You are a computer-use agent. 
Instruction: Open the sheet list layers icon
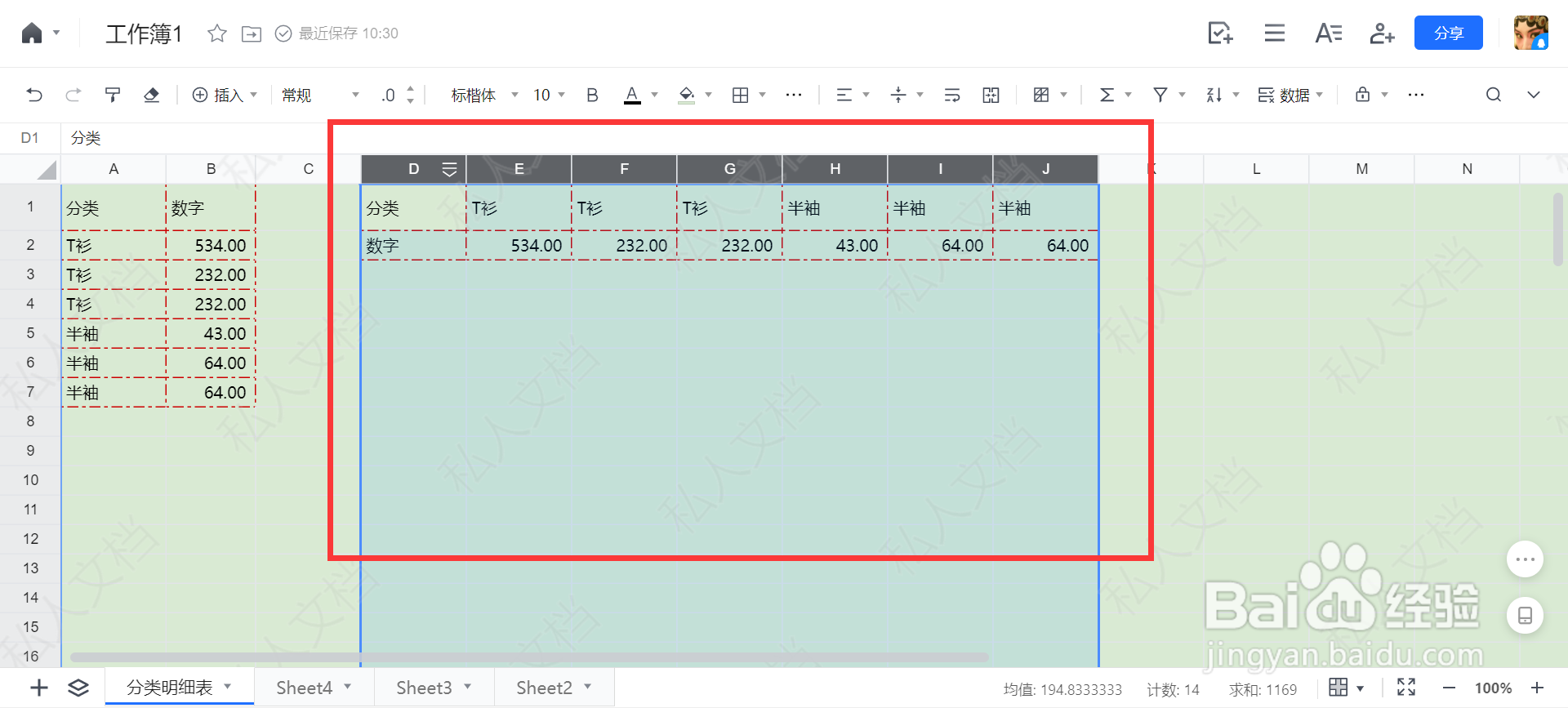point(78,688)
